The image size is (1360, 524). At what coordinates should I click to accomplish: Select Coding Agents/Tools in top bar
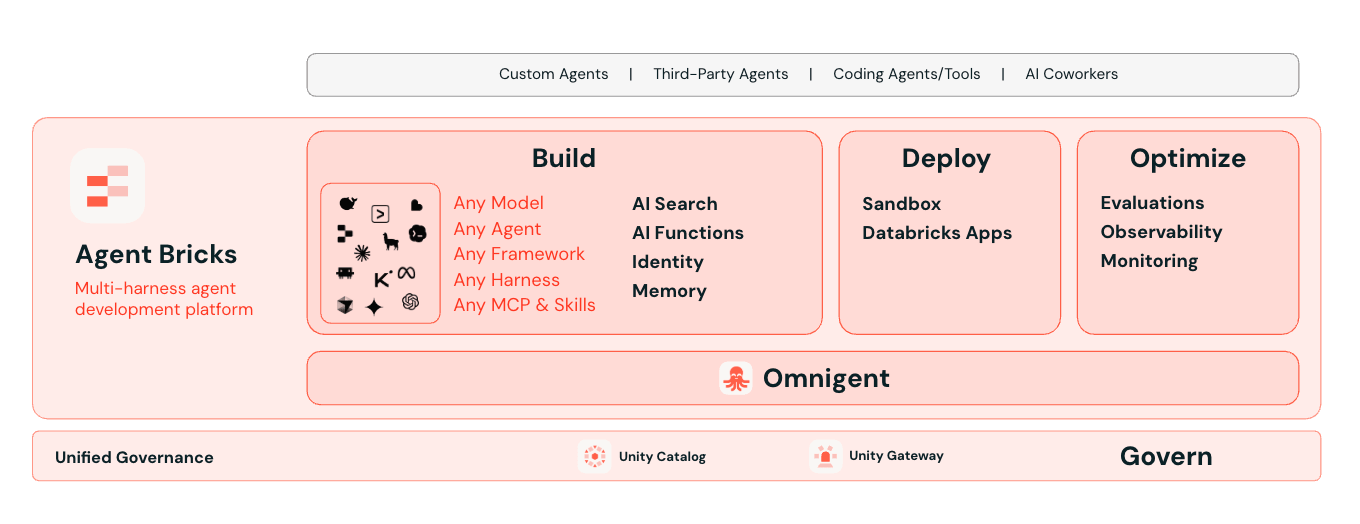tap(907, 74)
